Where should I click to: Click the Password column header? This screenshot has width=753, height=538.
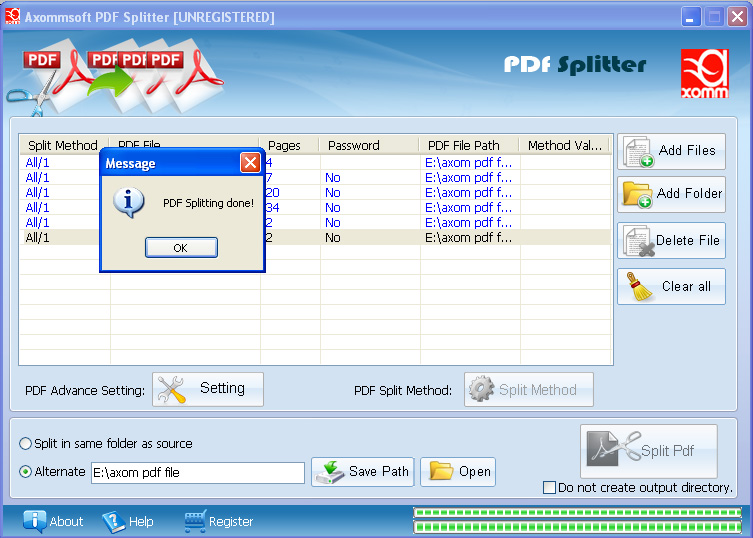(354, 146)
